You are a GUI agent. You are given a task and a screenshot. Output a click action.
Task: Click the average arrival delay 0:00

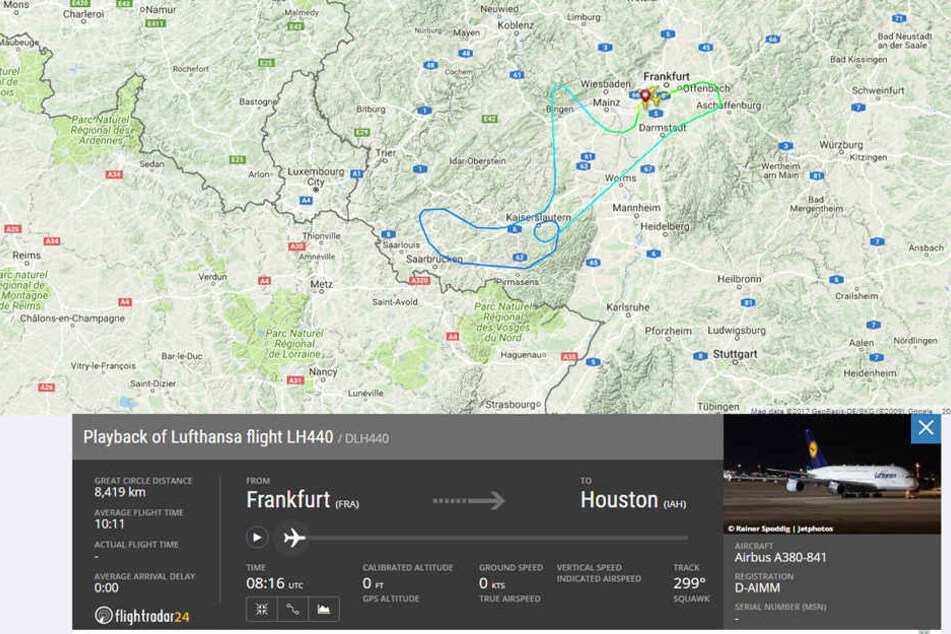(106, 587)
